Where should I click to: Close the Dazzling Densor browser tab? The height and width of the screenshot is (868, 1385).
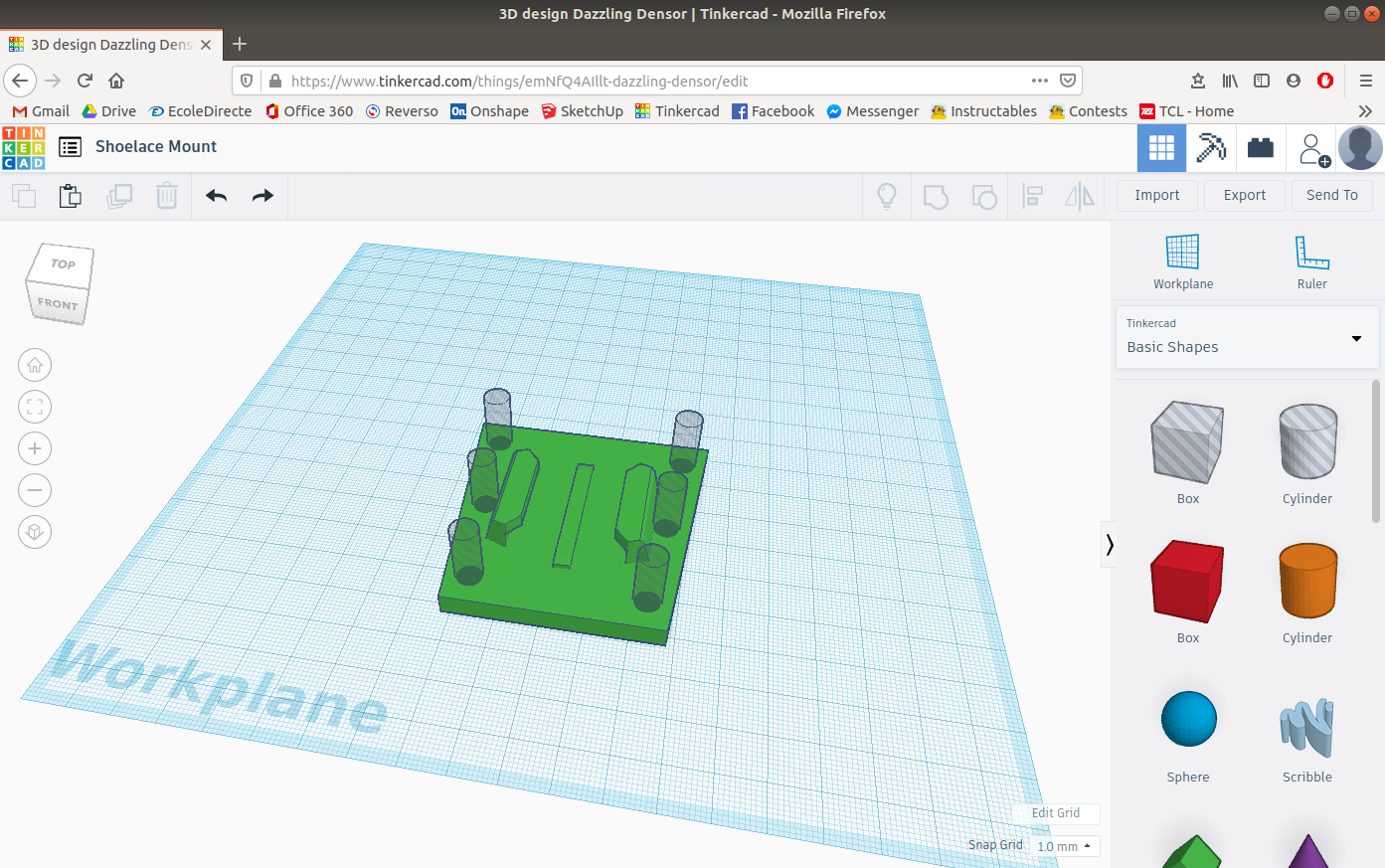[206, 45]
